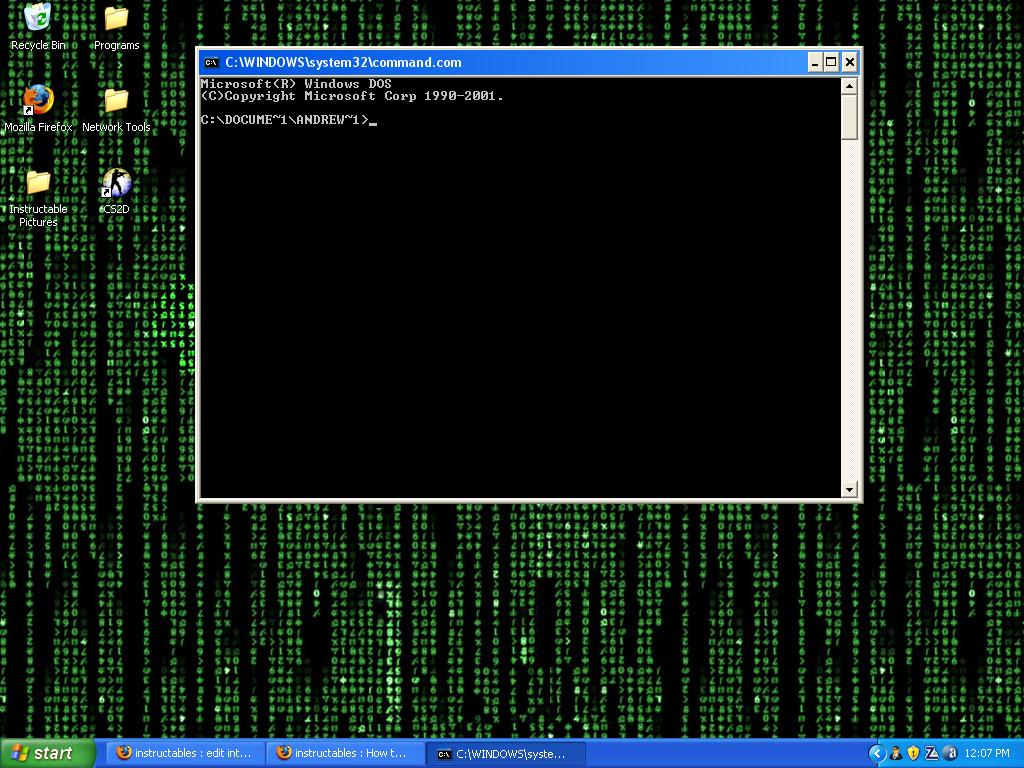Screen dimensions: 1024x768
Task: Open the yellow security shield tray icon
Action: point(914,754)
